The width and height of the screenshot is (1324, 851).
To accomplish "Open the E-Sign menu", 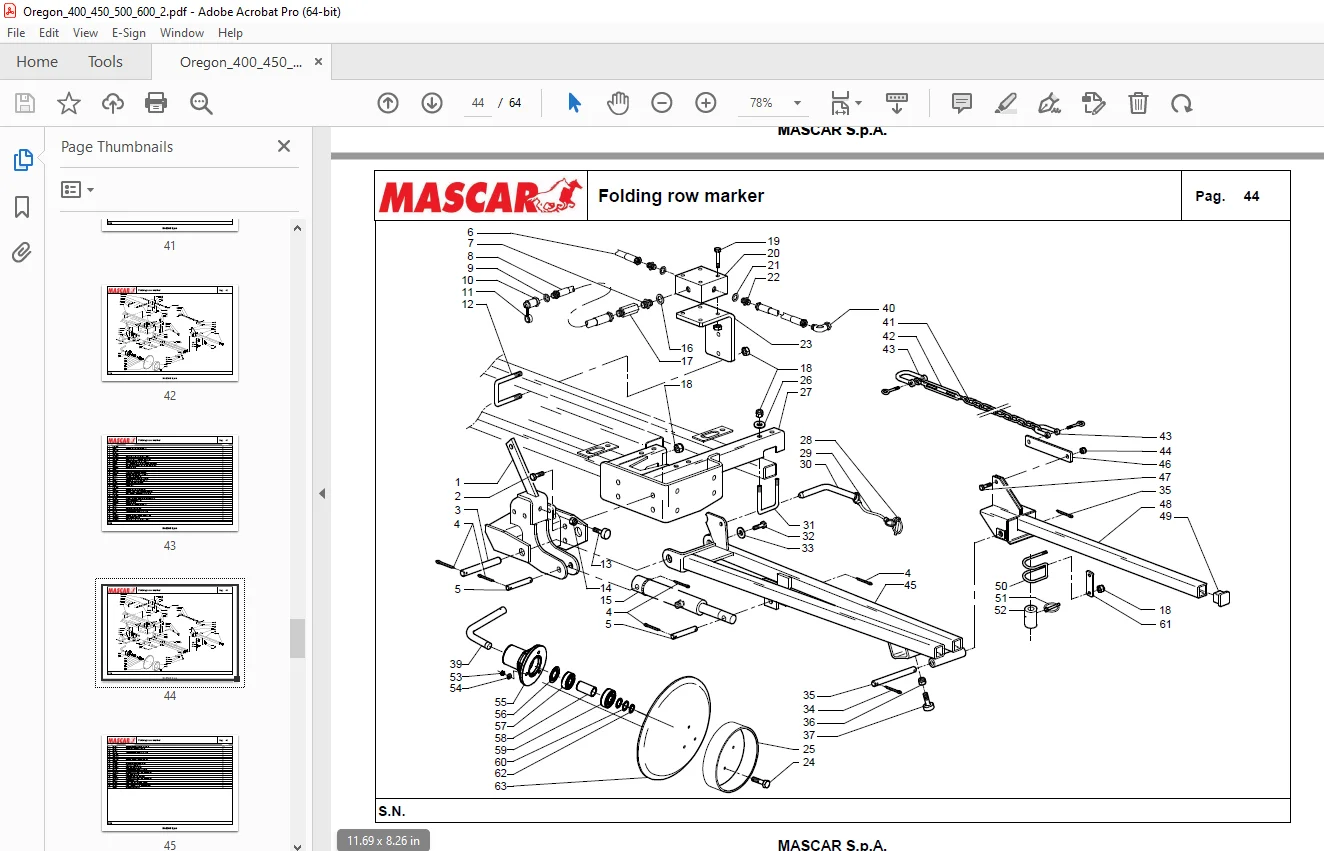I will coord(129,33).
